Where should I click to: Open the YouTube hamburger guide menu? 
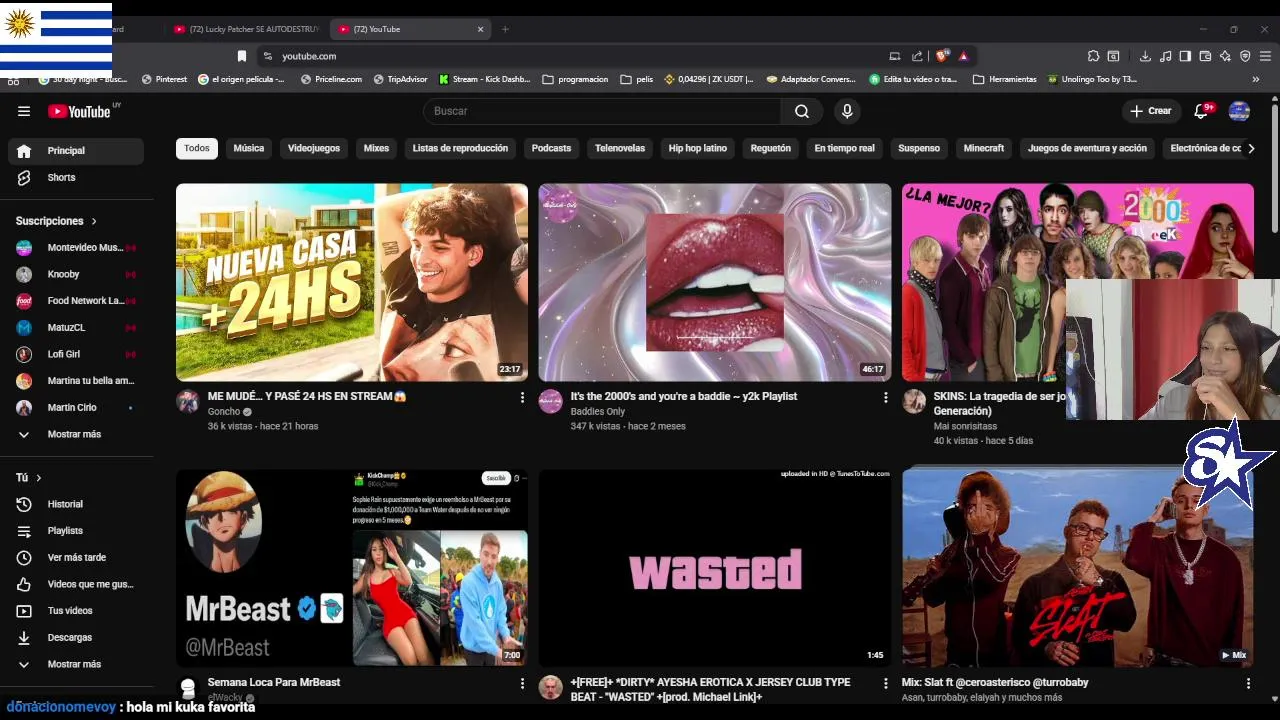click(x=24, y=111)
